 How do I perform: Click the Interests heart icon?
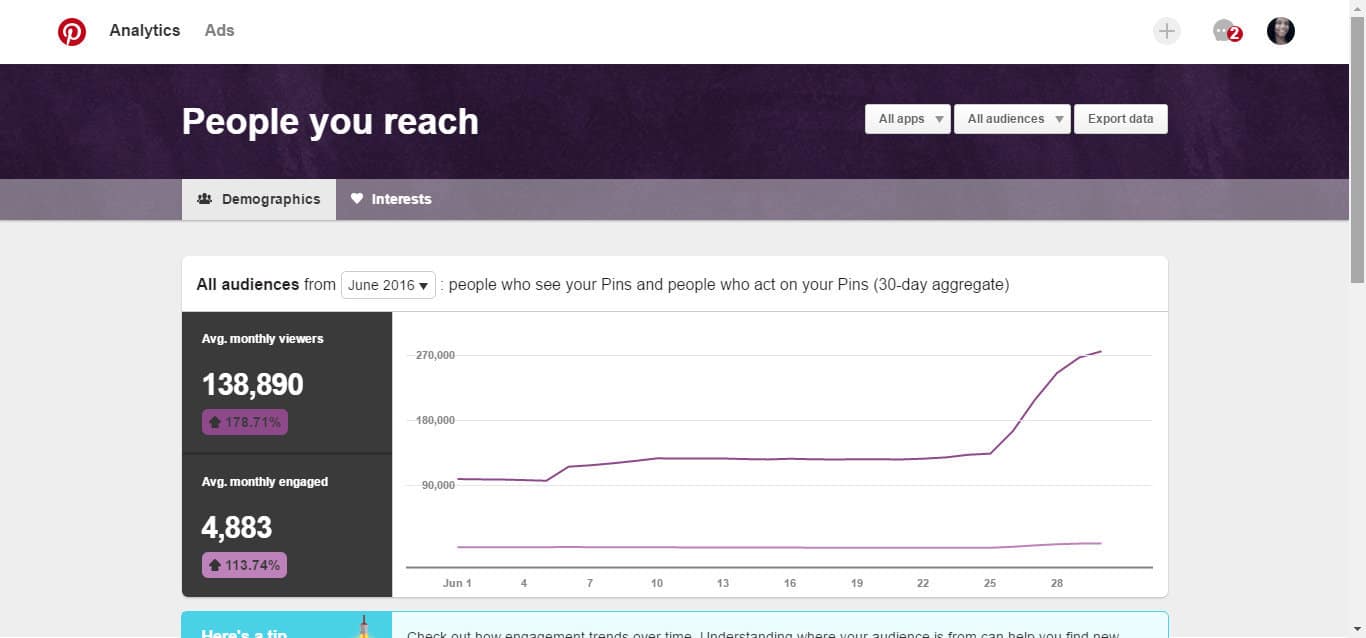coord(357,199)
